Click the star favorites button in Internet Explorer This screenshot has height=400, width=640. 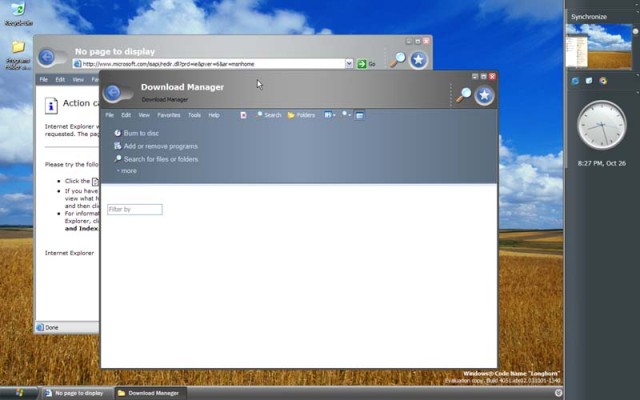pos(418,60)
